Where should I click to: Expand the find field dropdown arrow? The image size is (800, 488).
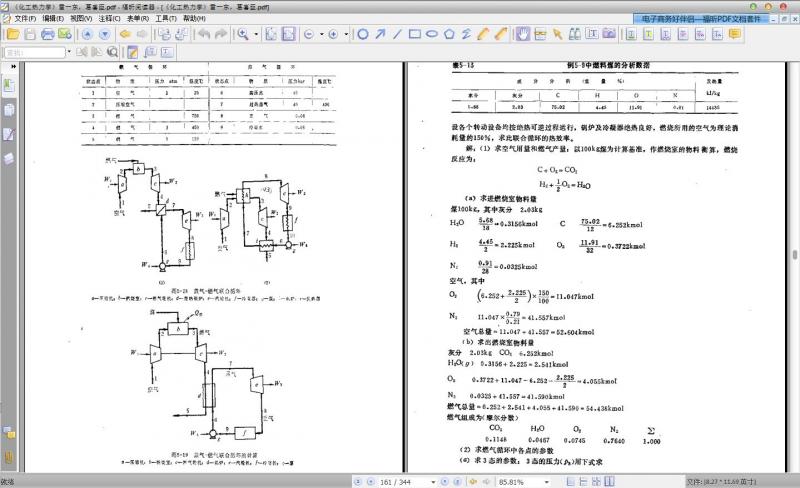(x=68, y=52)
